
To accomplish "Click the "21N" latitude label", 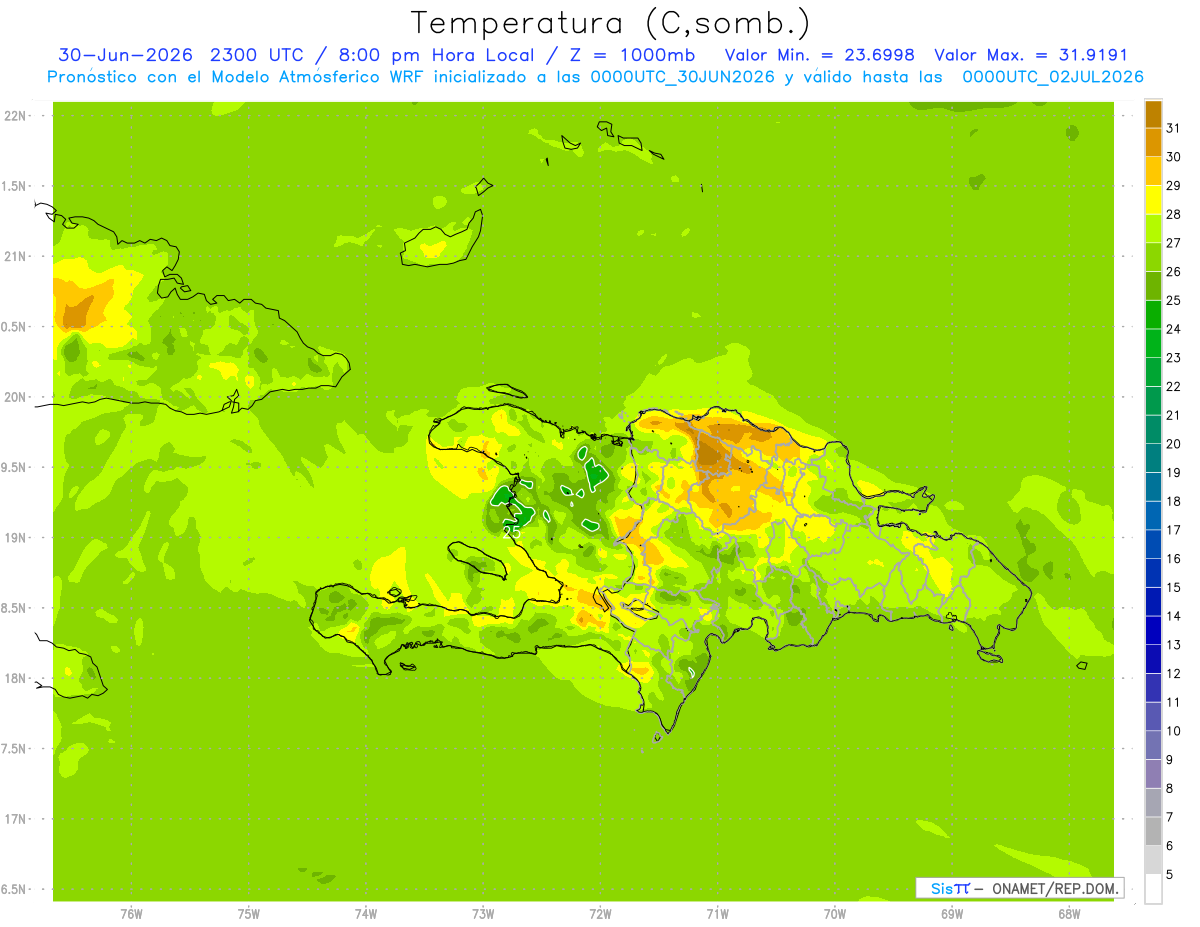I will [15, 257].
